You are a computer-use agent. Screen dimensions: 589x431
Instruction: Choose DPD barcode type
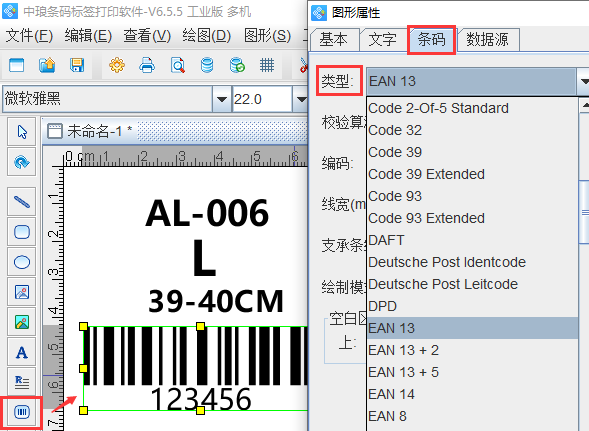472,306
